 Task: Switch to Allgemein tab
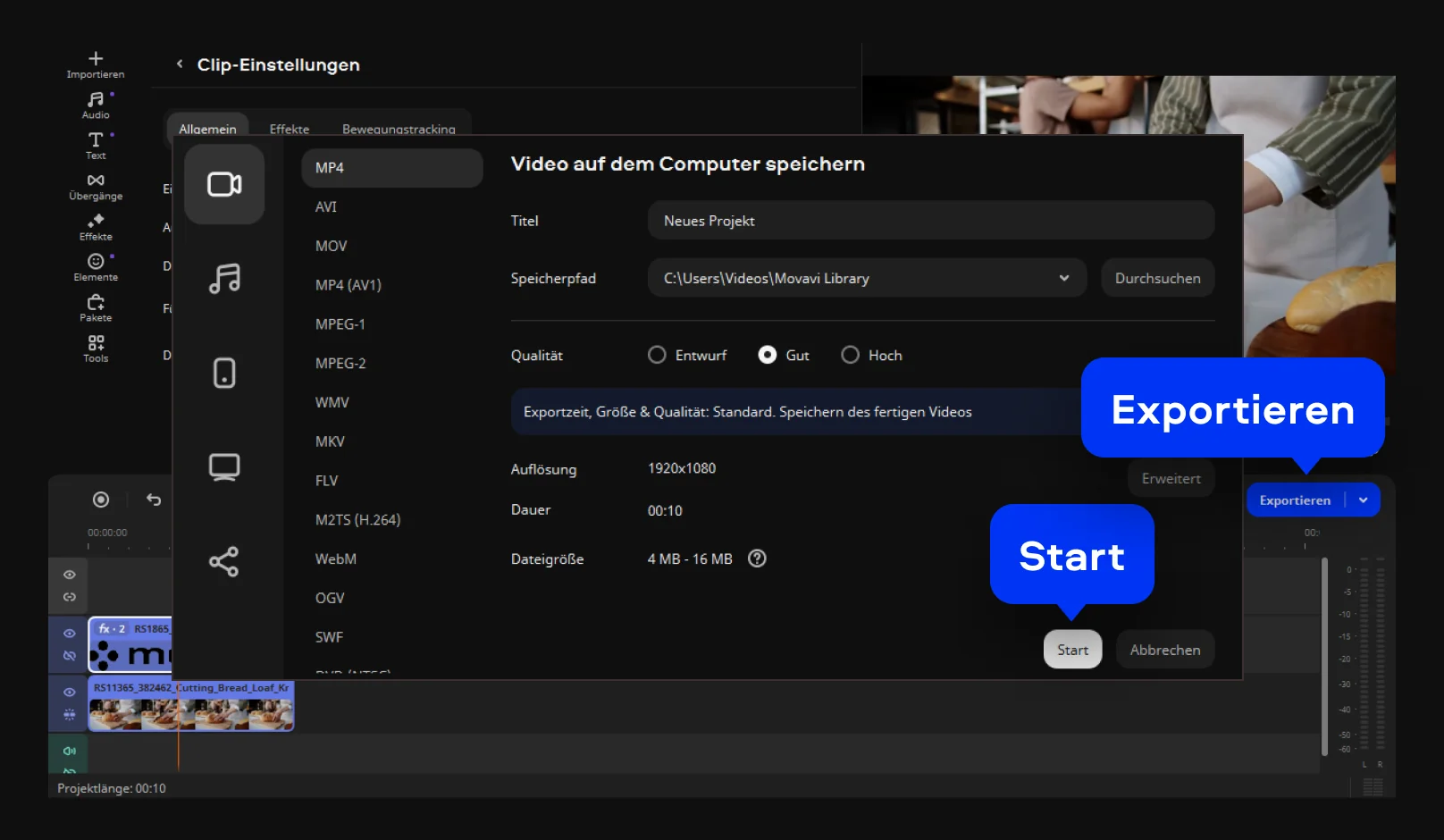point(207,127)
